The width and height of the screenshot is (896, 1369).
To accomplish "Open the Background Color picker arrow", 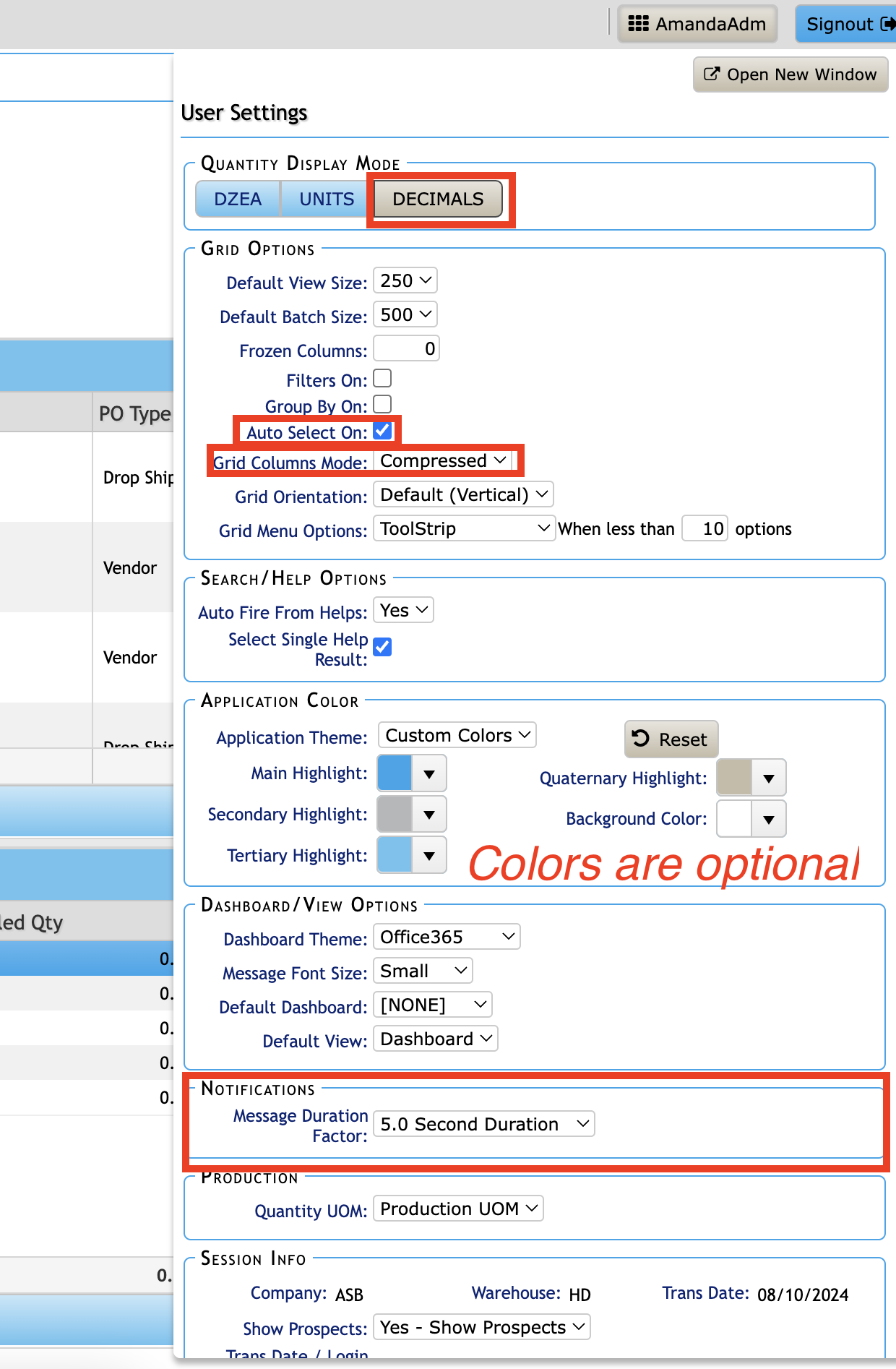I will pyautogui.click(x=769, y=819).
